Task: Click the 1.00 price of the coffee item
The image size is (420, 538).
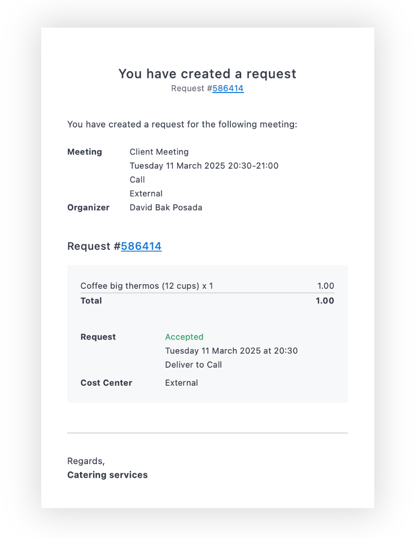Action: pos(326,286)
